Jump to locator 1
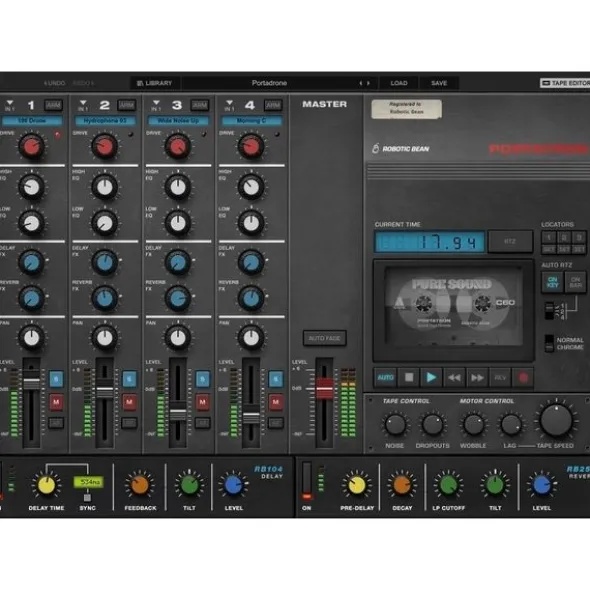The height and width of the screenshot is (591, 590). (x=549, y=237)
